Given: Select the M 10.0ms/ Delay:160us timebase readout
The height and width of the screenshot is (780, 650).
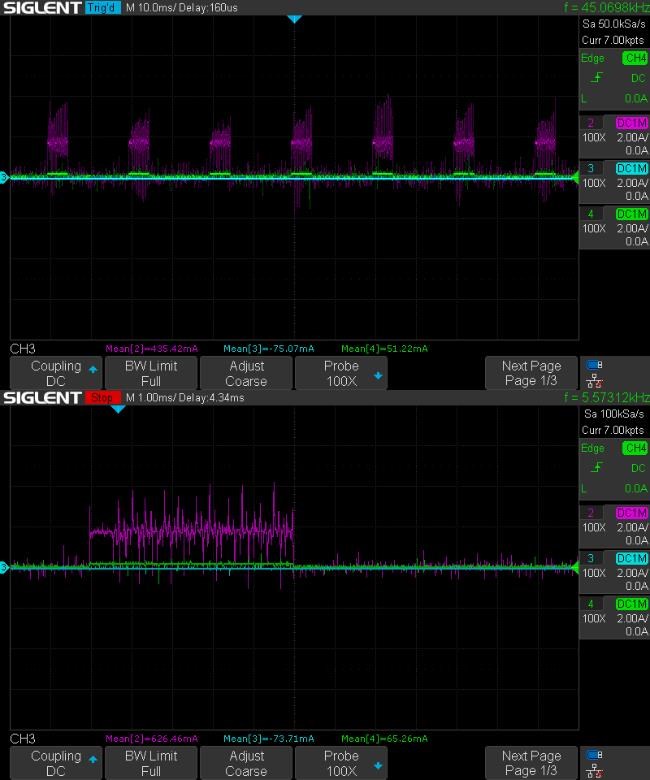Looking at the screenshot, I should coord(182,8).
